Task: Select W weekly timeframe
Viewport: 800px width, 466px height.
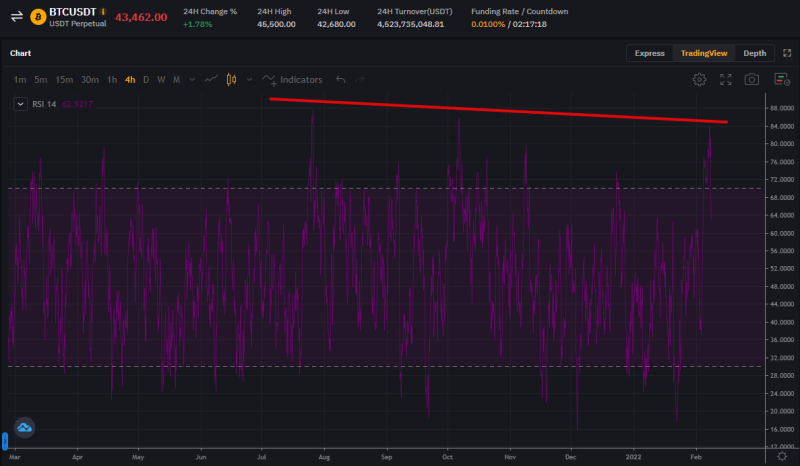Action: tap(161, 80)
